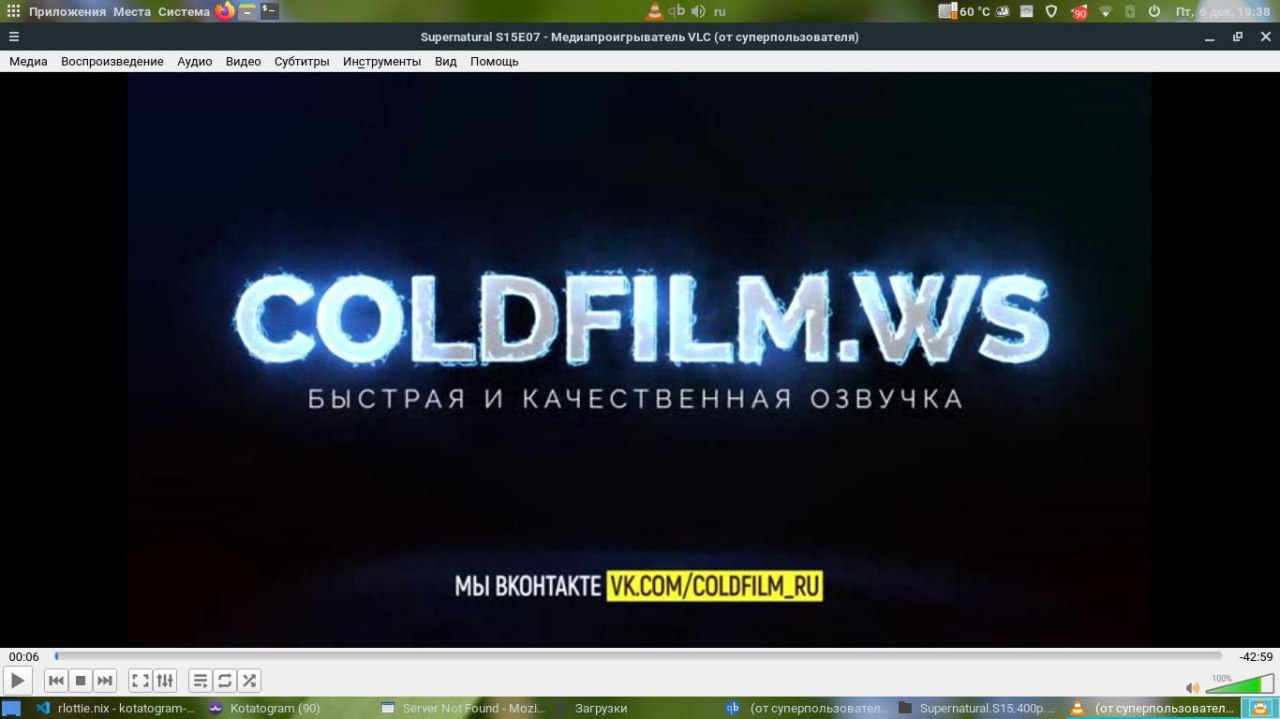Skip to the next media item
1280x719 pixels.
[105, 681]
